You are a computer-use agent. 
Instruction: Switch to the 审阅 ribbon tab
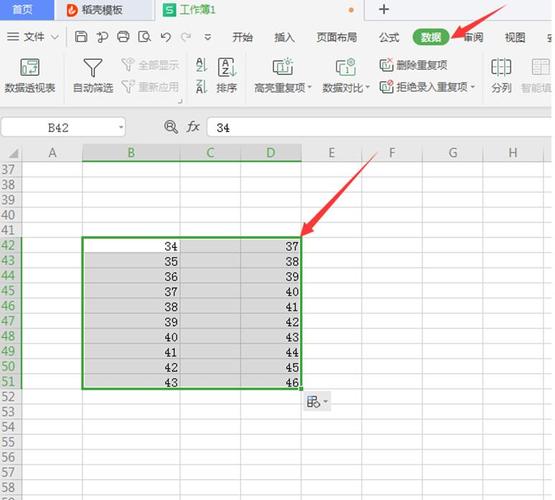[473, 37]
